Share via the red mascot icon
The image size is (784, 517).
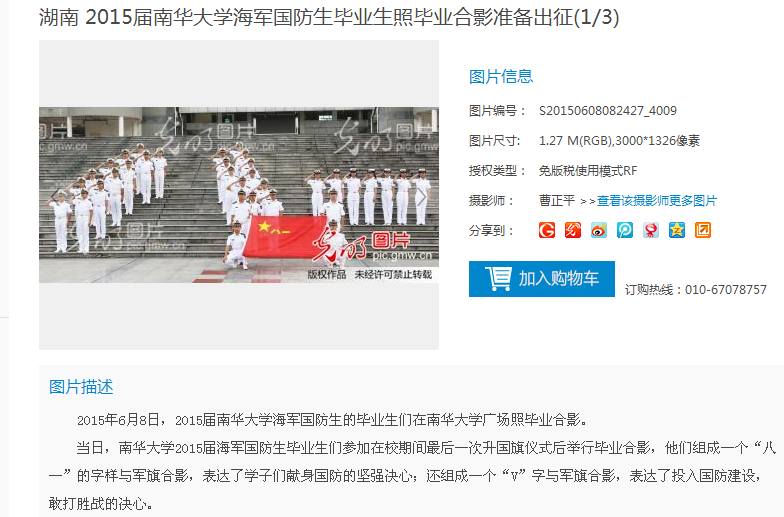tap(650, 230)
